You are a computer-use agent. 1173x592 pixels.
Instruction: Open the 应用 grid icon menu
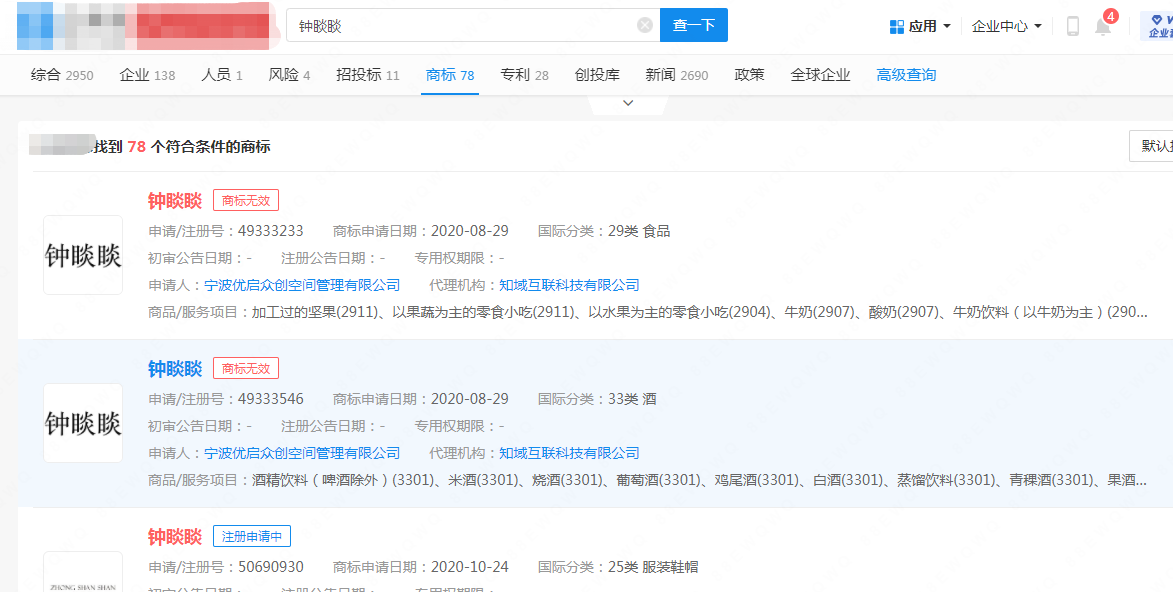[897, 26]
